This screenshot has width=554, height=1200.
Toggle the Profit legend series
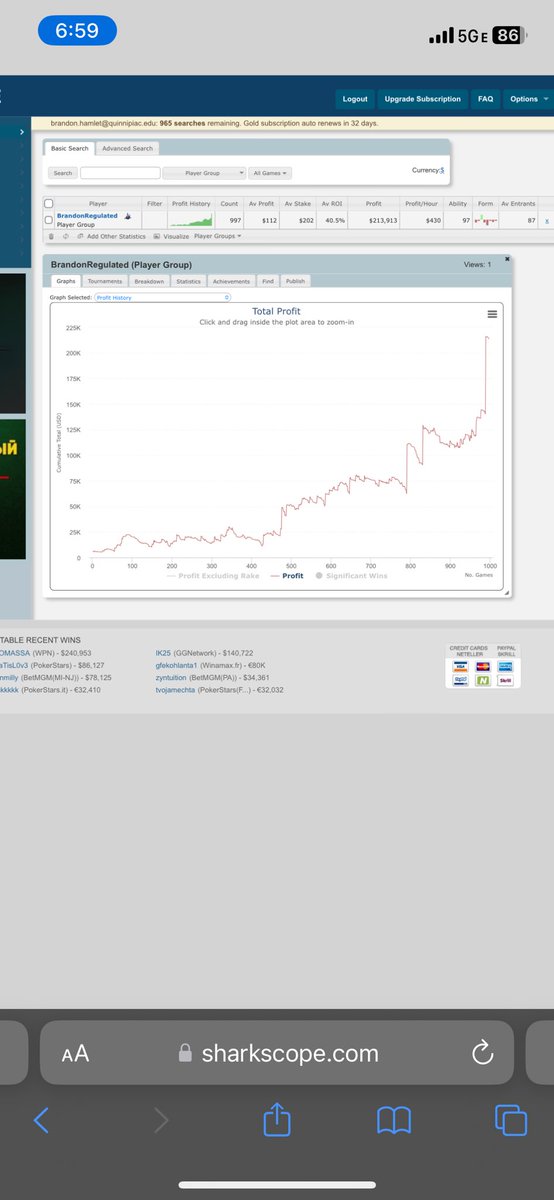point(287,576)
